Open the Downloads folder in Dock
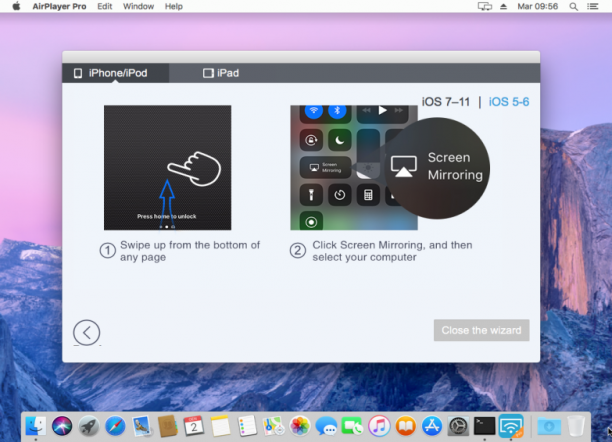This screenshot has height=442, width=612. pos(549,426)
